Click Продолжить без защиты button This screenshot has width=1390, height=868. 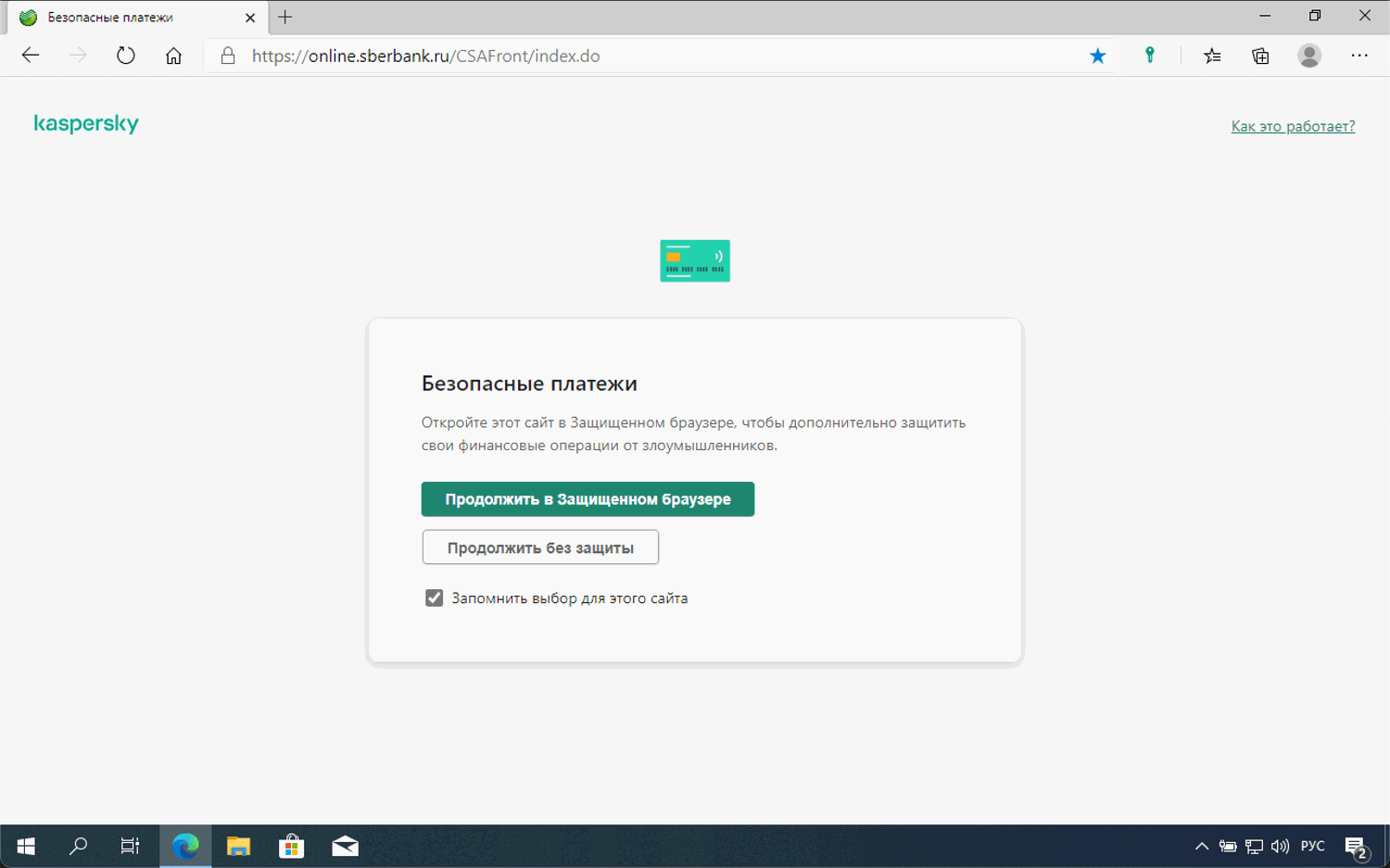[x=540, y=547]
